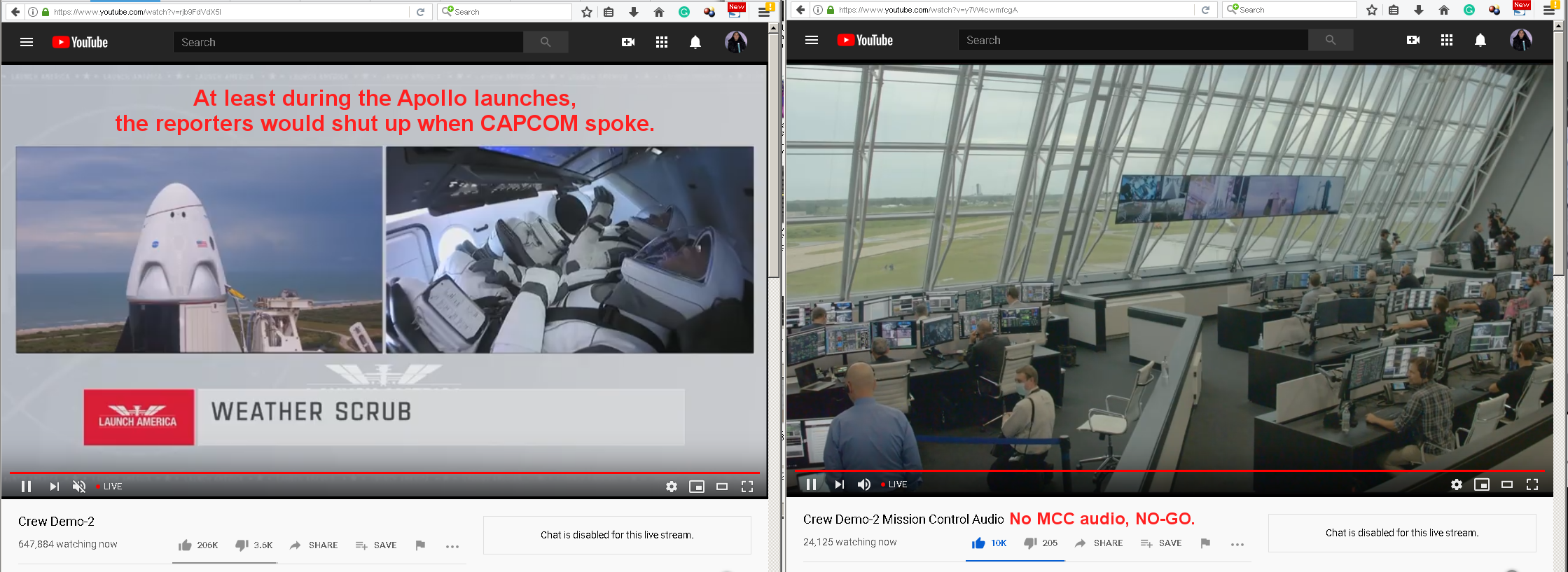Viewport: 1568px width, 572px height.
Task: Activate miniplayer in left video player
Action: (697, 487)
